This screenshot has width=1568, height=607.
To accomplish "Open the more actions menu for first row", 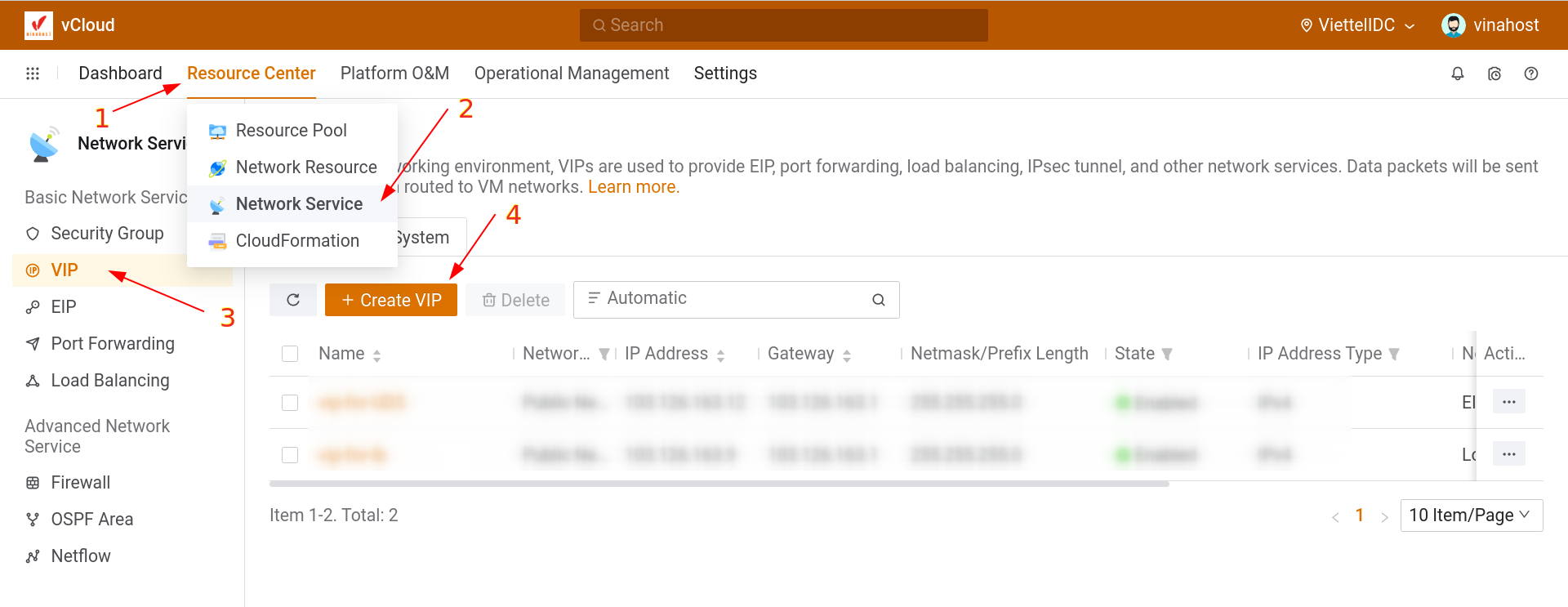I will pos(1508,402).
